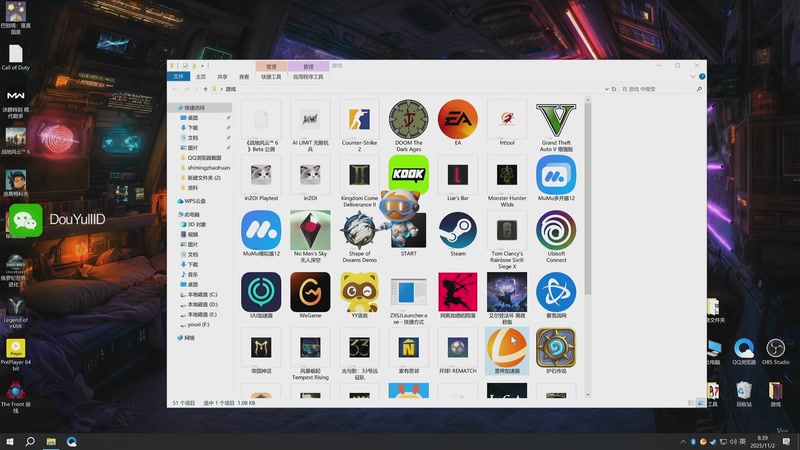Open the address bar history dropdown
The height and width of the screenshot is (450, 800).
point(606,89)
